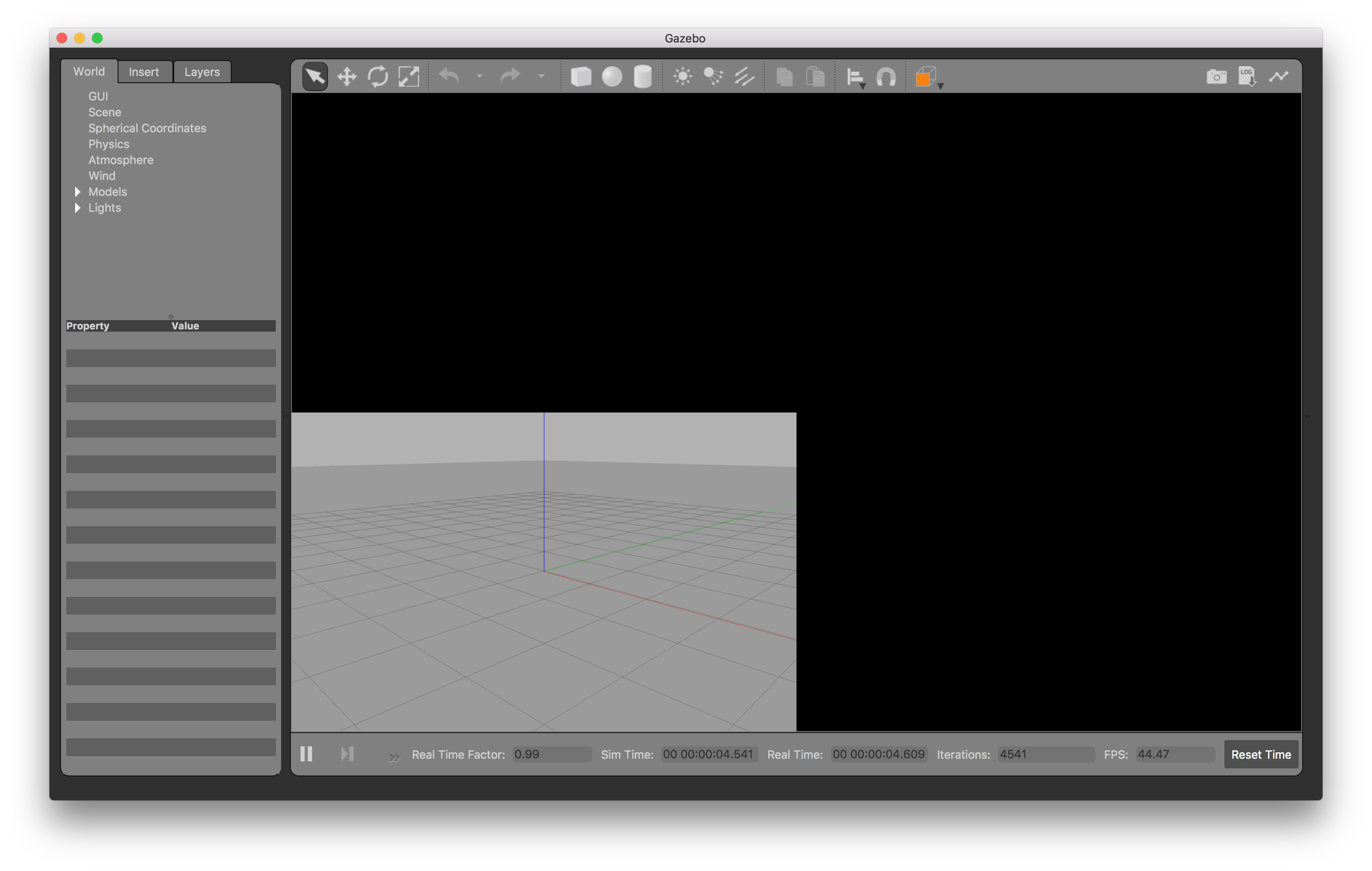Click the splitter handle above Property table
The width and height of the screenshot is (1372, 871).
click(171, 317)
